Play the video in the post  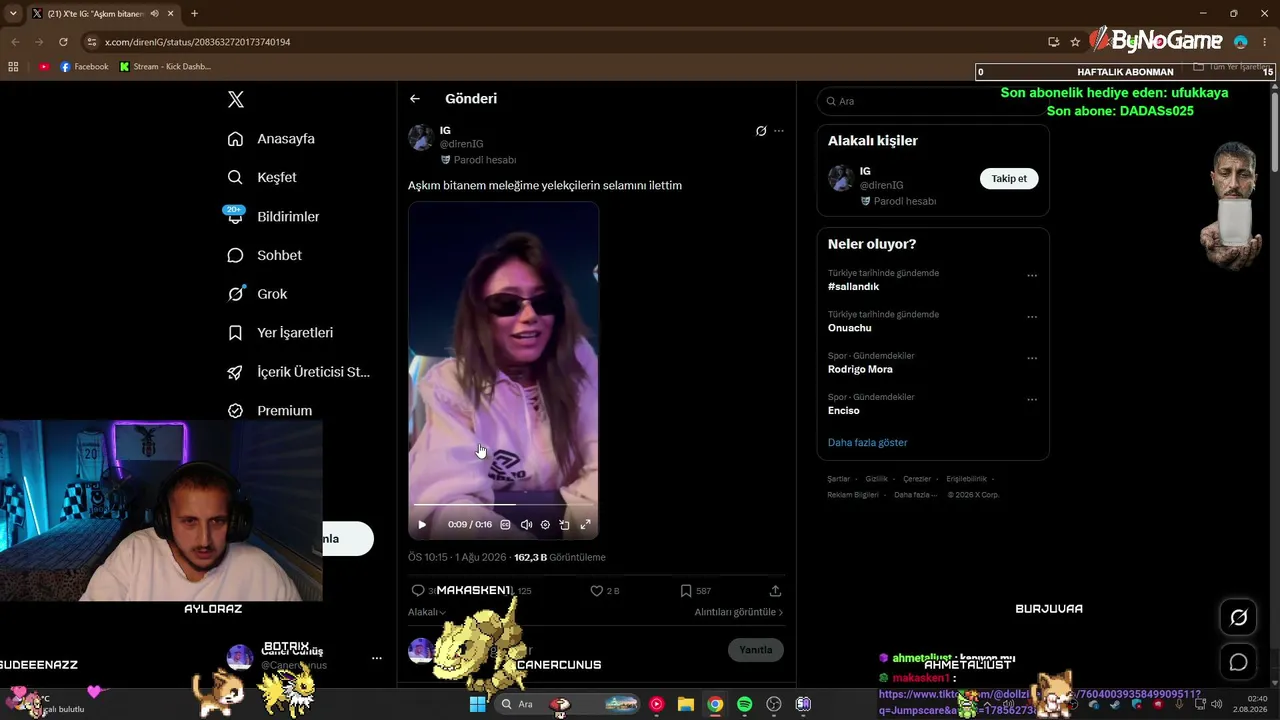(x=422, y=524)
